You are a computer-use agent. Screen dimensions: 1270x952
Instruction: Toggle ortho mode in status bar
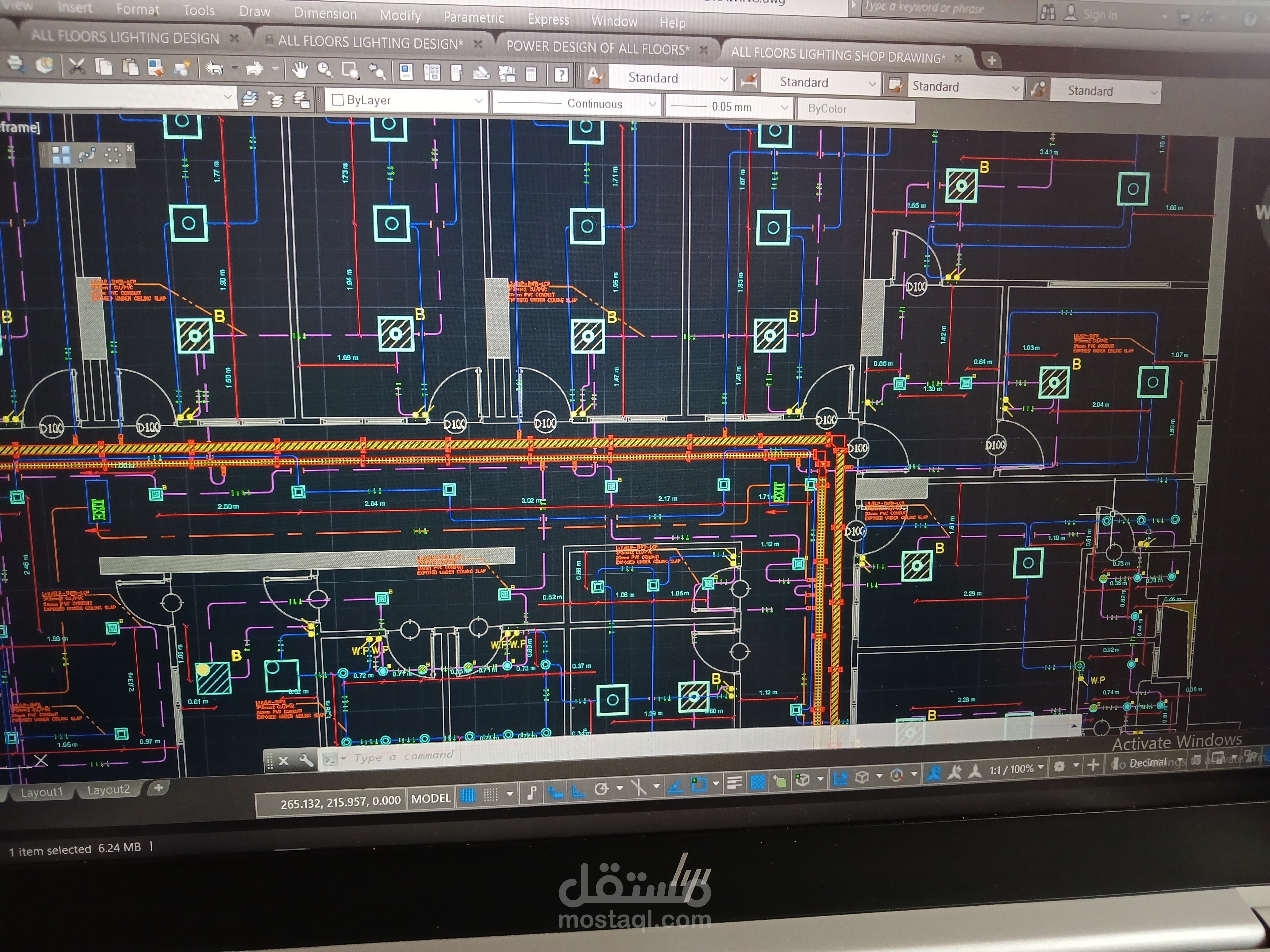click(578, 791)
